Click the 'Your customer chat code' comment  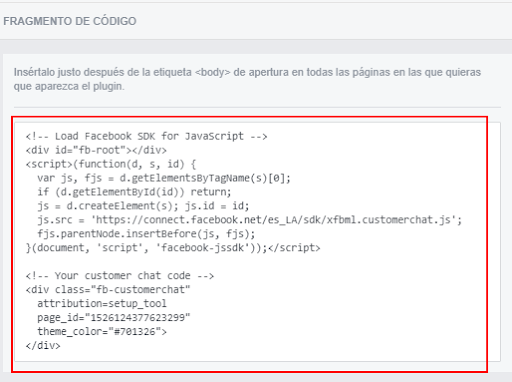[x=120, y=276]
